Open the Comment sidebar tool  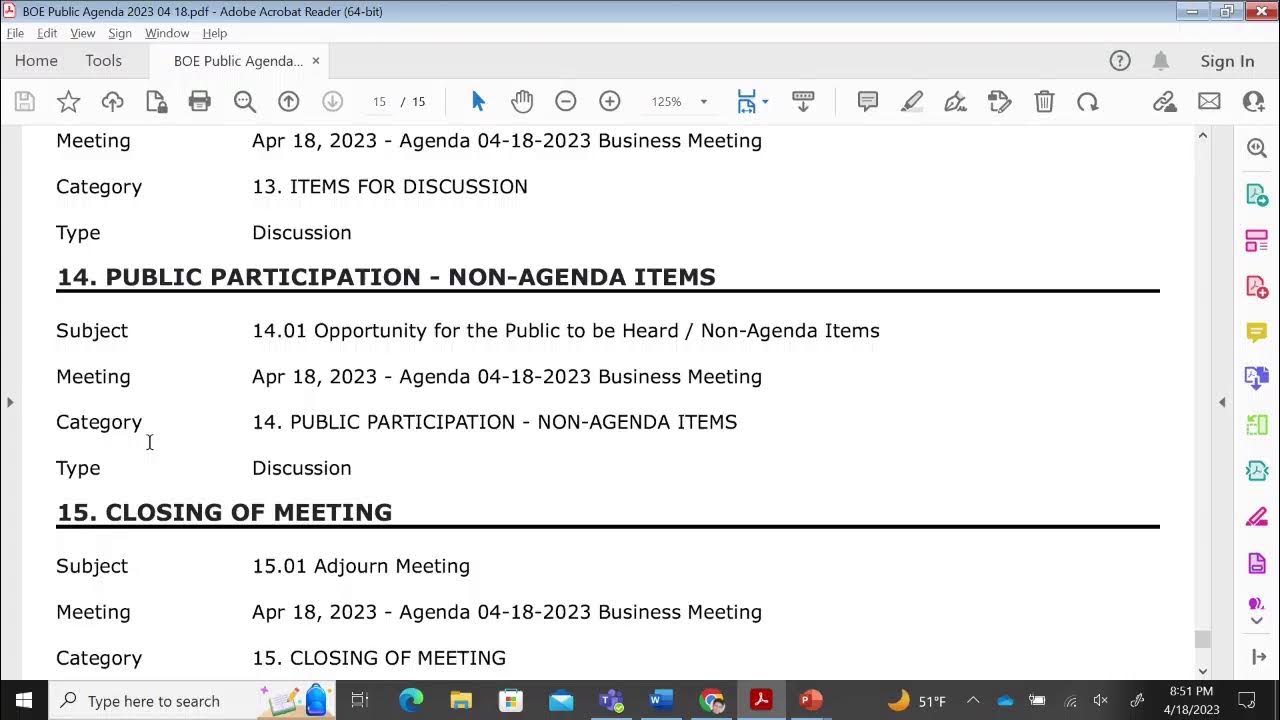pyautogui.click(x=1257, y=332)
